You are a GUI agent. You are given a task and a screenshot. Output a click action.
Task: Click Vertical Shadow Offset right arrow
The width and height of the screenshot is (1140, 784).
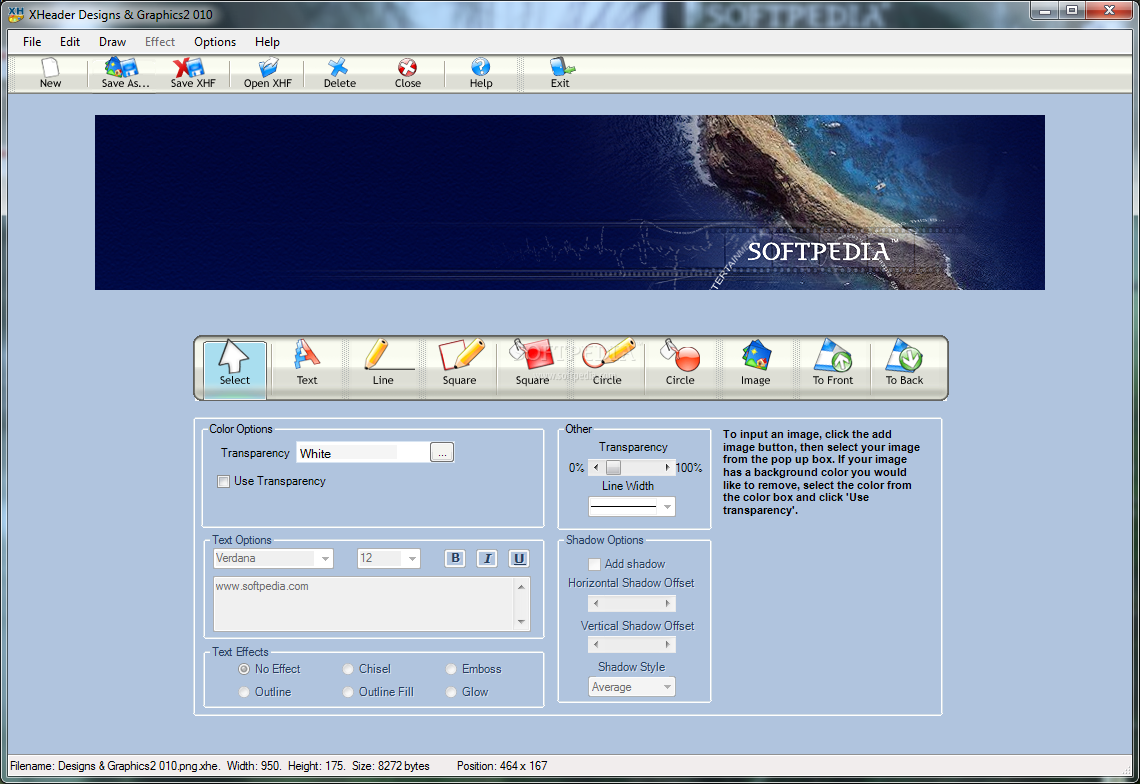coord(667,644)
